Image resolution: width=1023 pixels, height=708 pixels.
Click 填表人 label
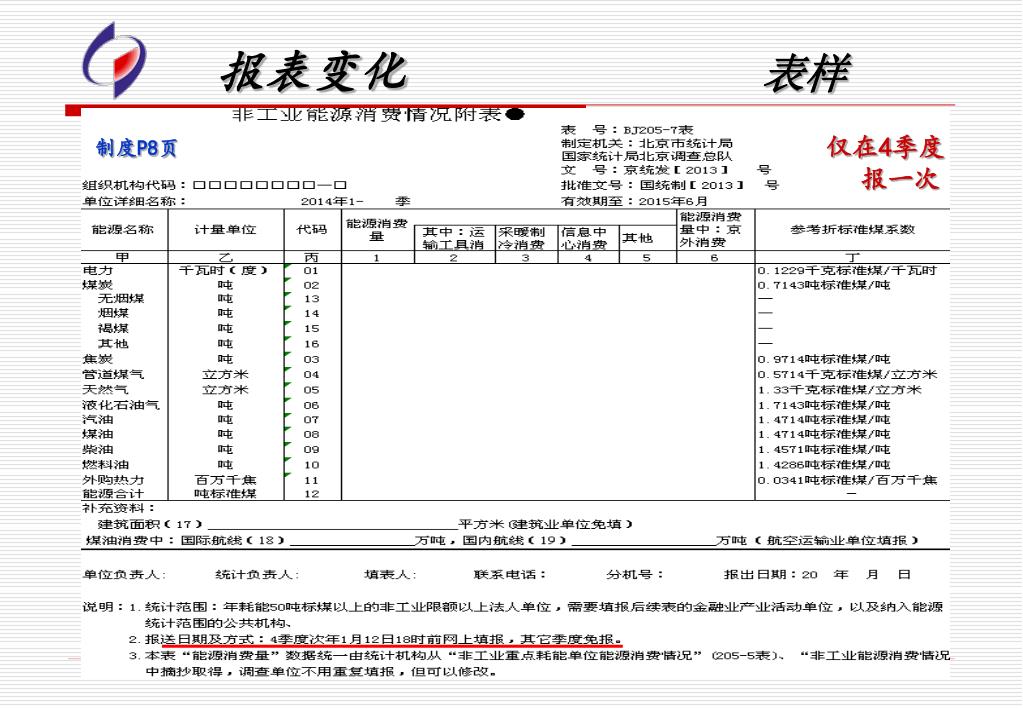[x=390, y=575]
